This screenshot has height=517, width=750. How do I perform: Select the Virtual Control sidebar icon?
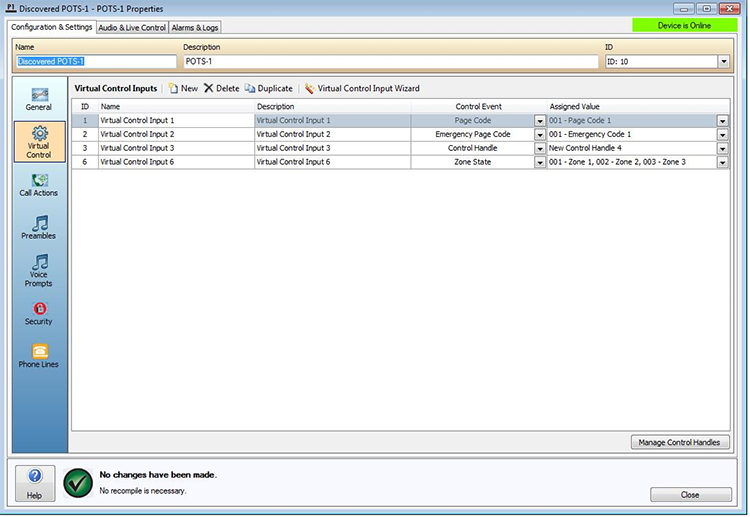point(39,141)
